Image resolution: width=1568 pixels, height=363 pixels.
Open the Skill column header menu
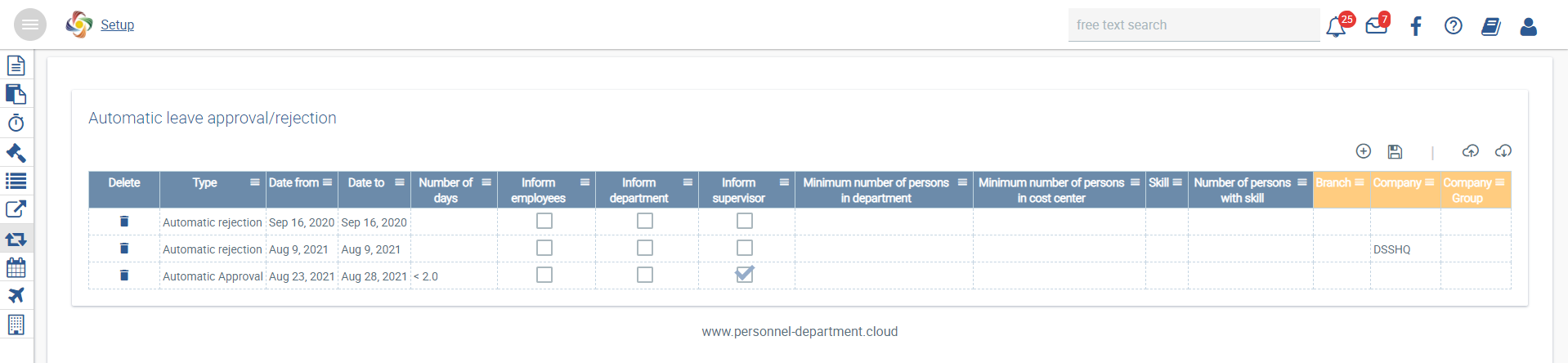(x=1177, y=182)
